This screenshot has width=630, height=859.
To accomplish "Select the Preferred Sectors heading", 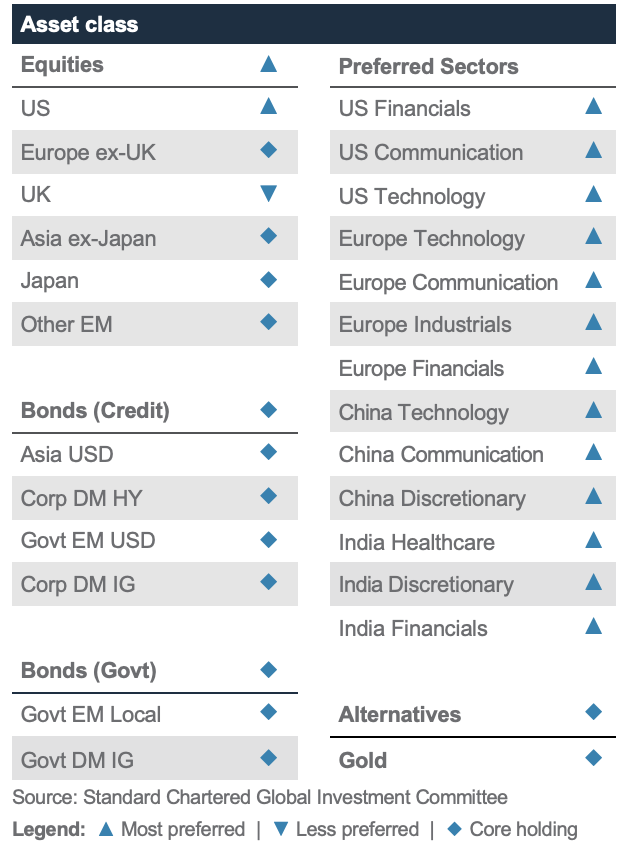I will 428,66.
